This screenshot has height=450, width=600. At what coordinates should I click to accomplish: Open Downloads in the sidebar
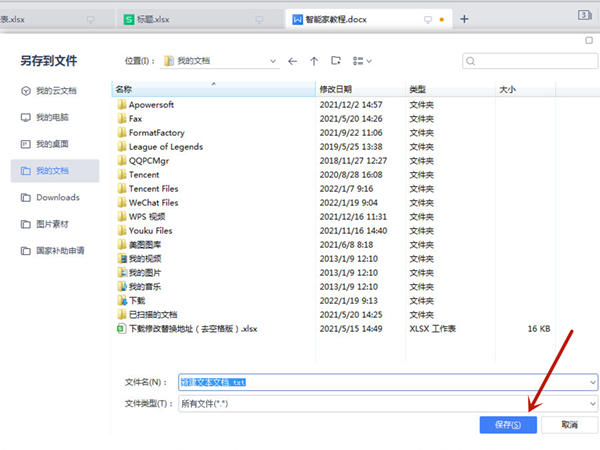coord(57,197)
